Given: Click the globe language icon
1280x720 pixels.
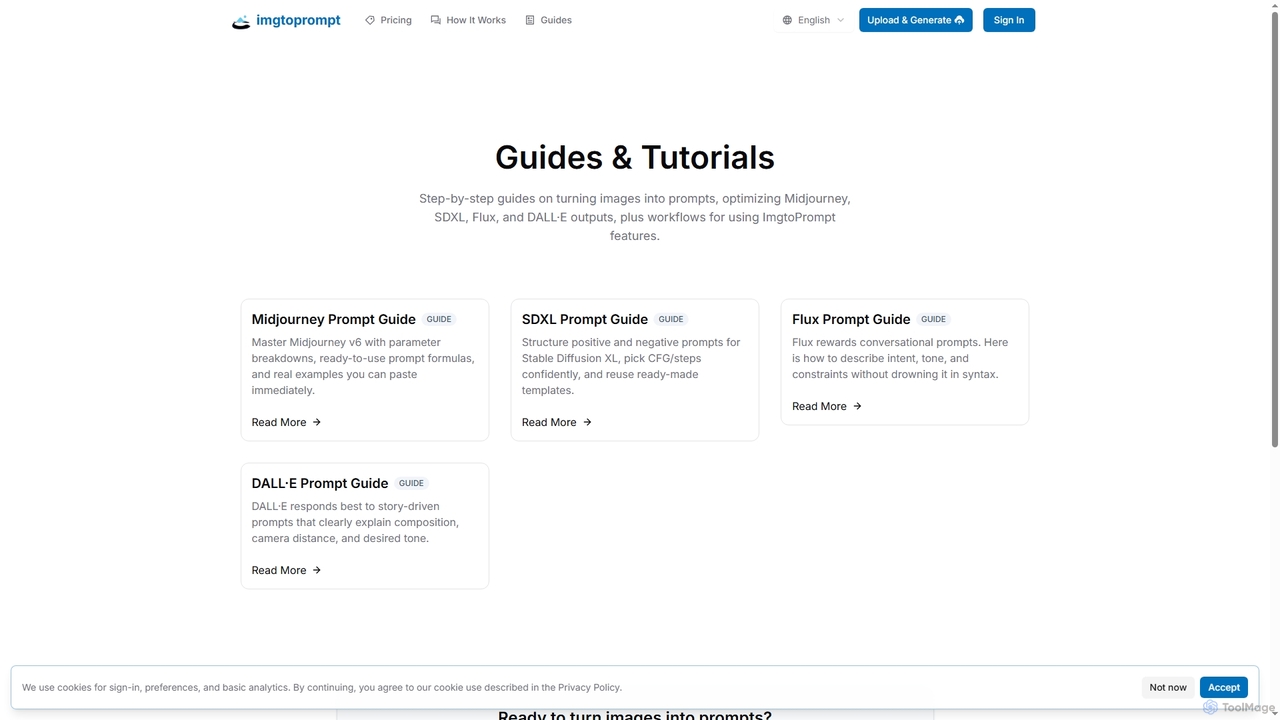Looking at the screenshot, I should point(787,20).
